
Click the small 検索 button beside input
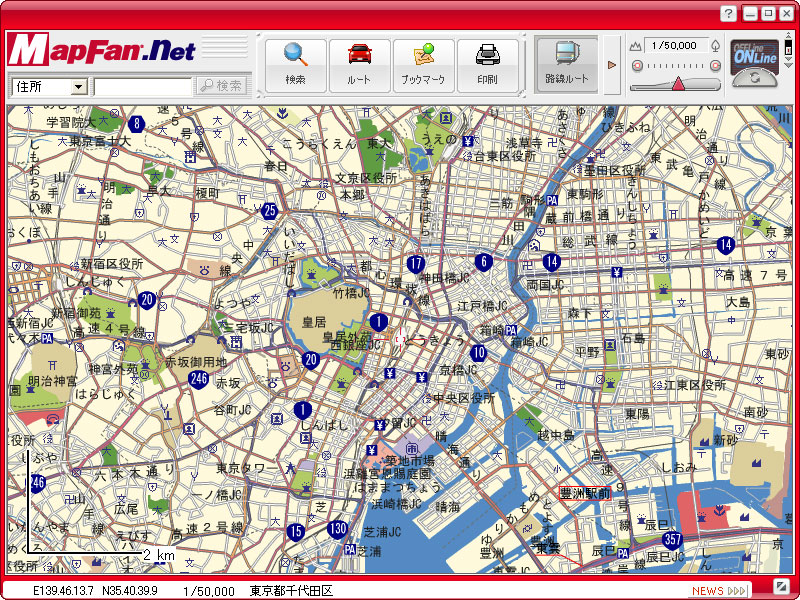pos(221,86)
